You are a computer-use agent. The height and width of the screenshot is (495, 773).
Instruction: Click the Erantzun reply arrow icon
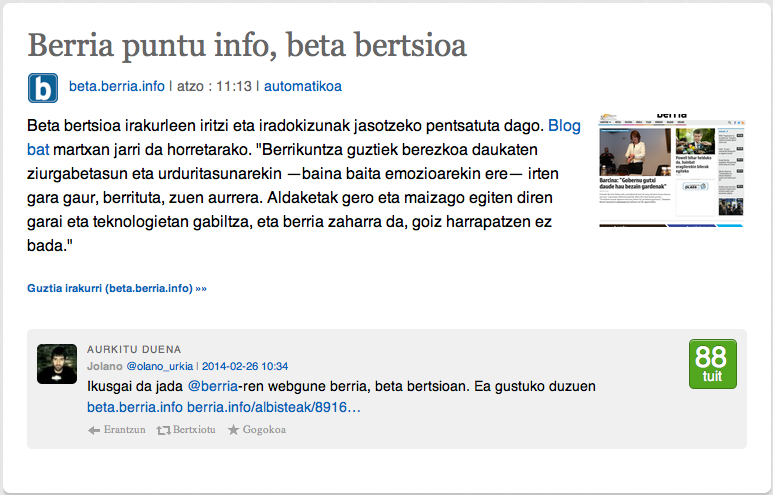pos(94,430)
